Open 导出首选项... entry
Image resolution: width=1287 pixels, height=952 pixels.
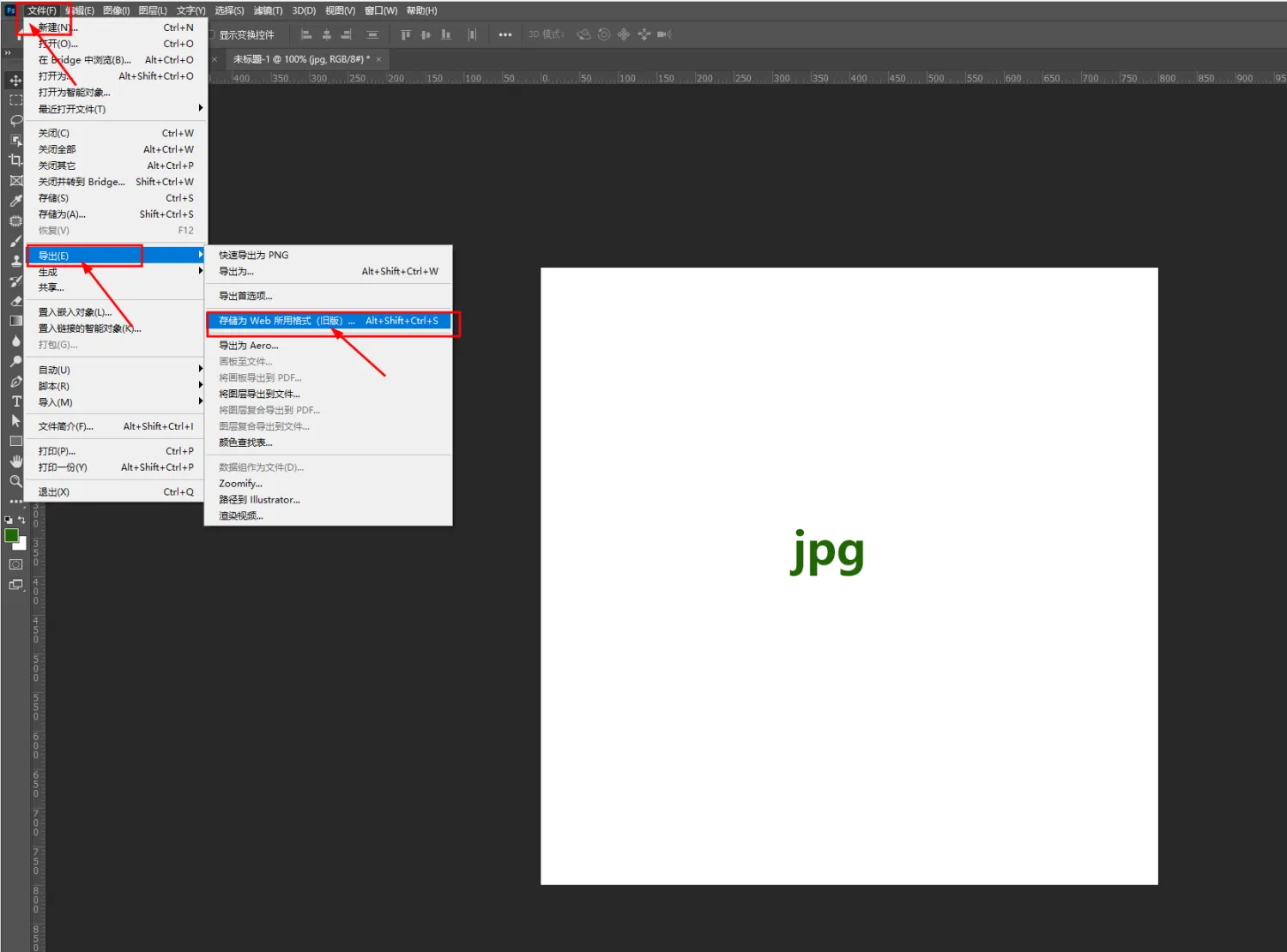329,296
